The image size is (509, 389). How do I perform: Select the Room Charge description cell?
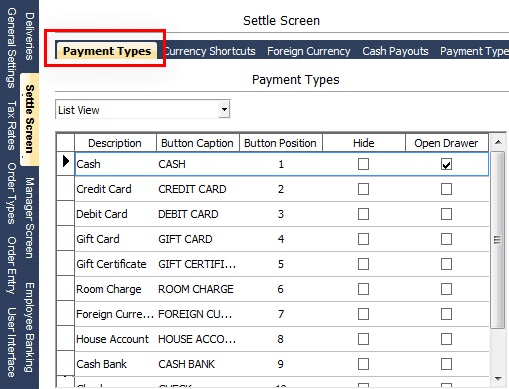pos(116,289)
